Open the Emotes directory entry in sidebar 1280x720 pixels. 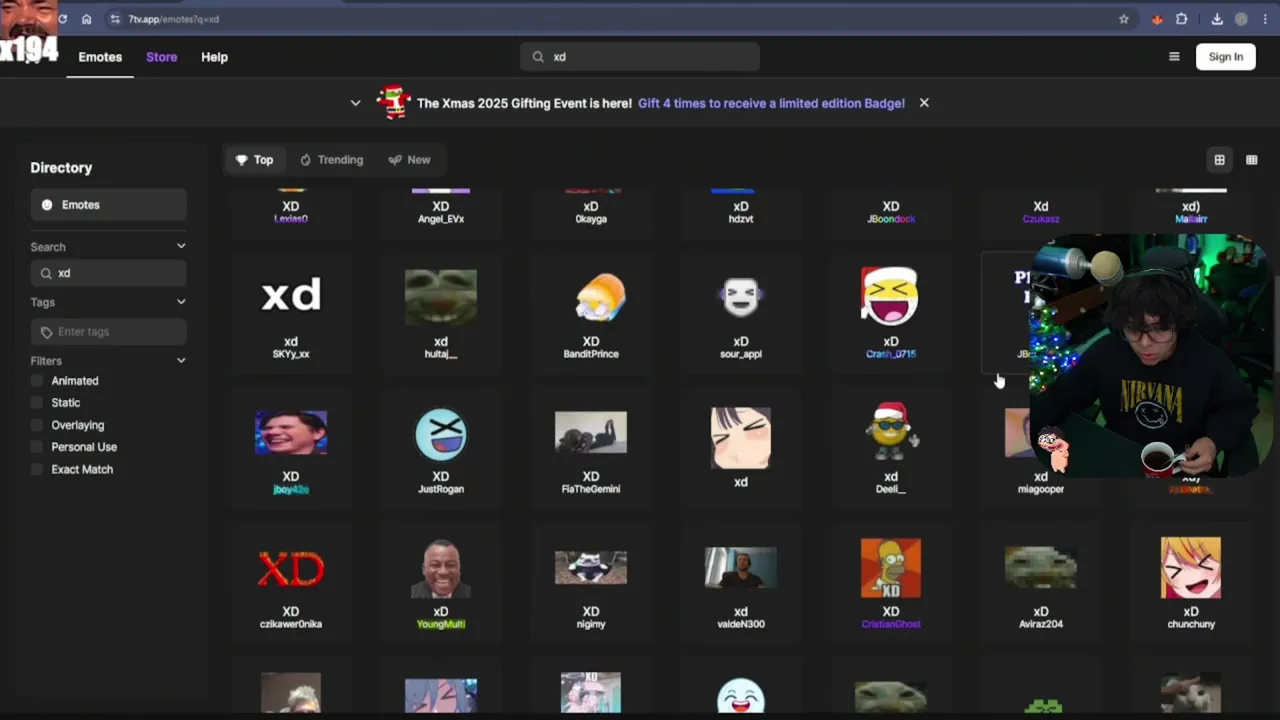tap(108, 205)
